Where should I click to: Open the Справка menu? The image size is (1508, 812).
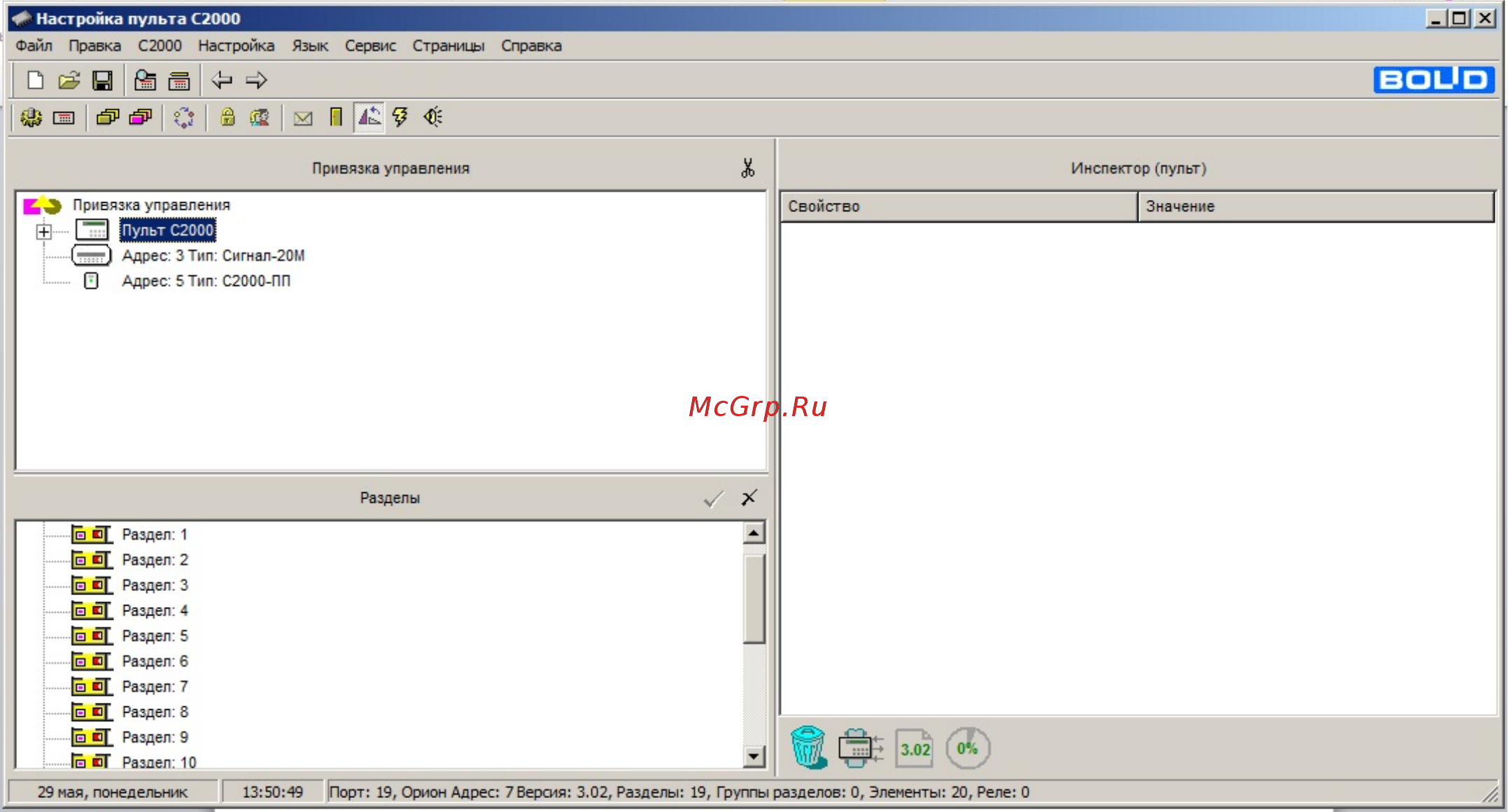(x=531, y=46)
